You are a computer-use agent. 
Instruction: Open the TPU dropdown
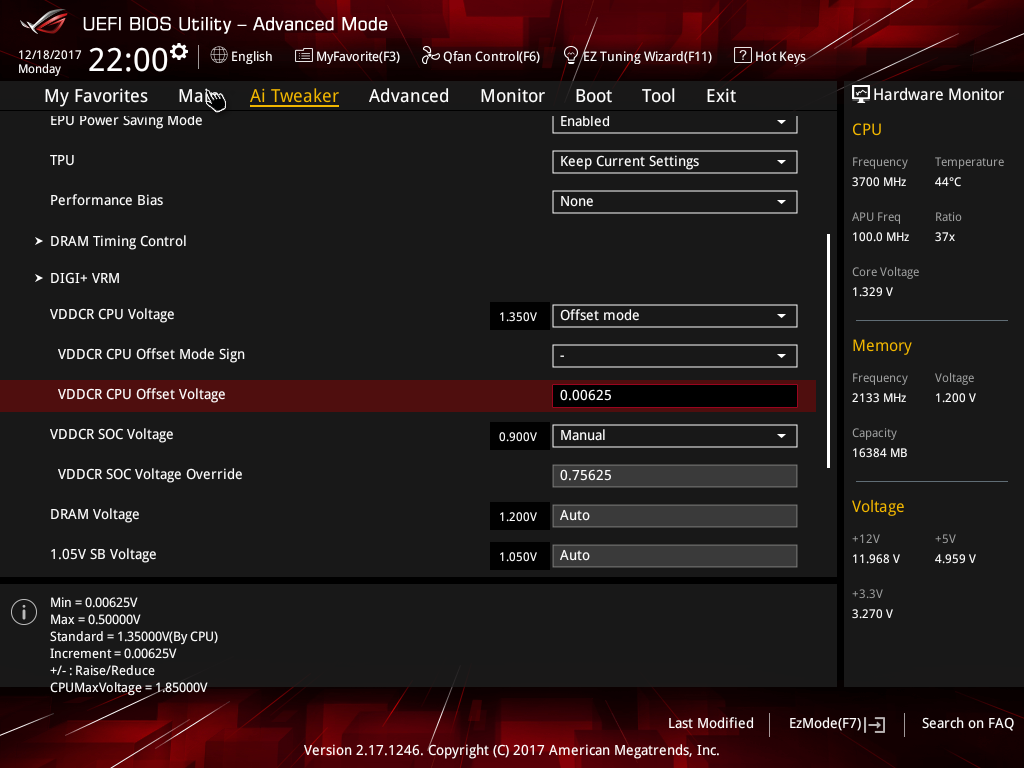click(x=675, y=162)
